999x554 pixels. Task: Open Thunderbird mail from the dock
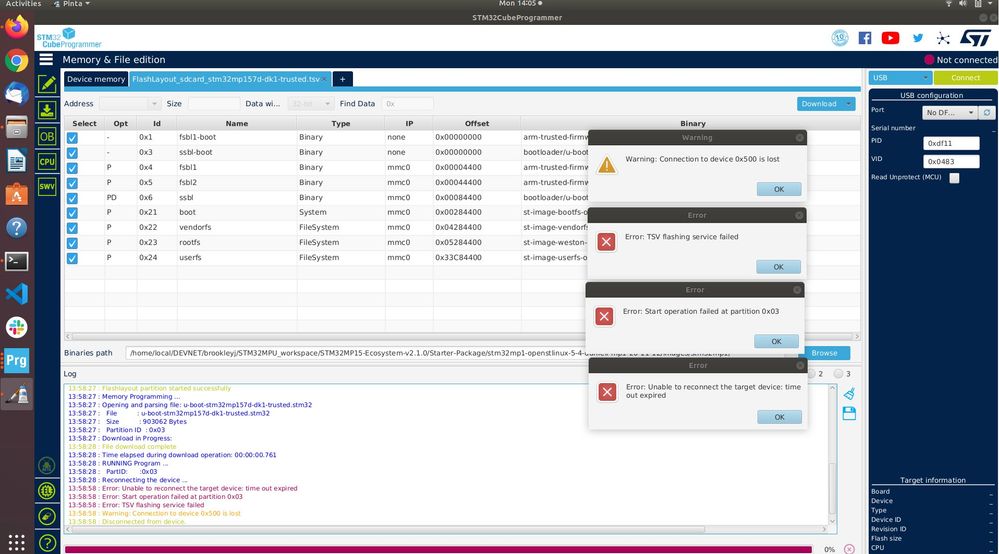coord(17,94)
